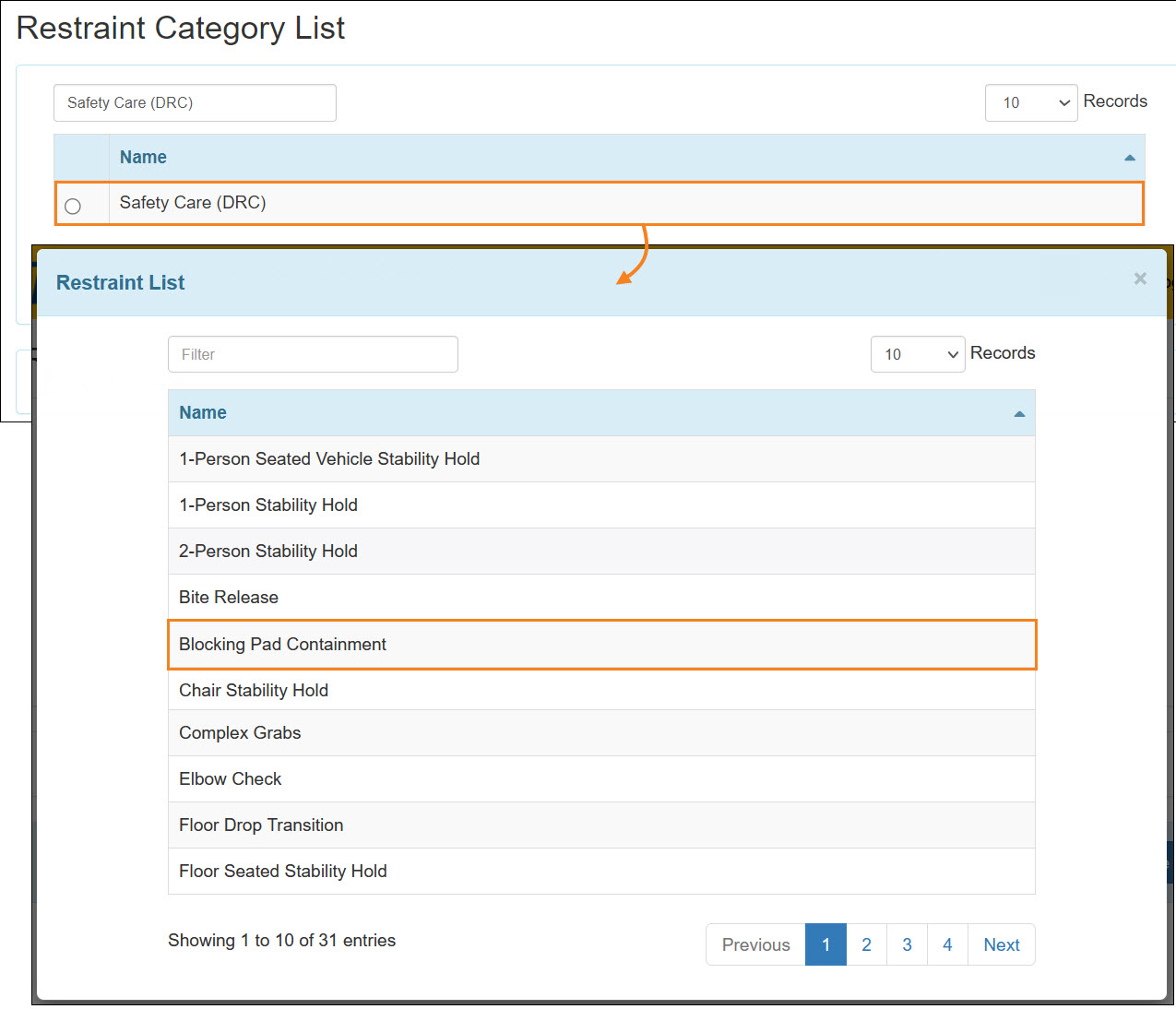Open the Restraint Category List records dropdown
This screenshot has width=1176, height=1009.
pos(1031,102)
